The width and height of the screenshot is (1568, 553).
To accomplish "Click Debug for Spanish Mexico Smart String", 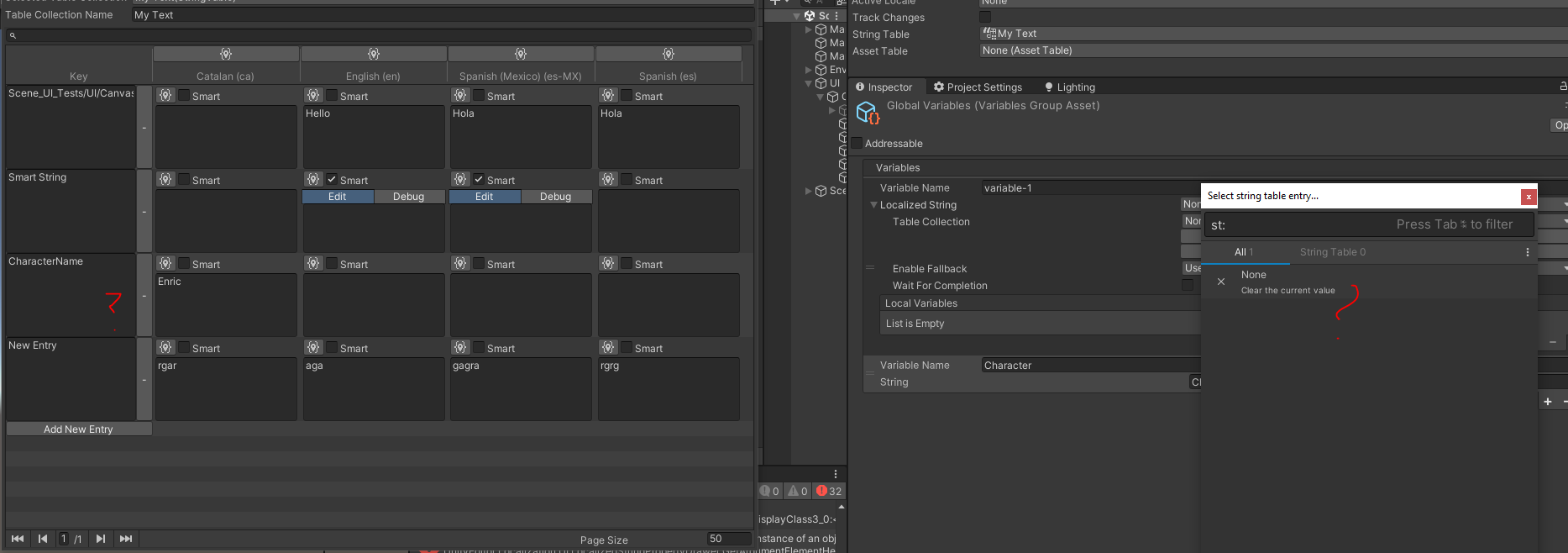I will tap(556, 197).
